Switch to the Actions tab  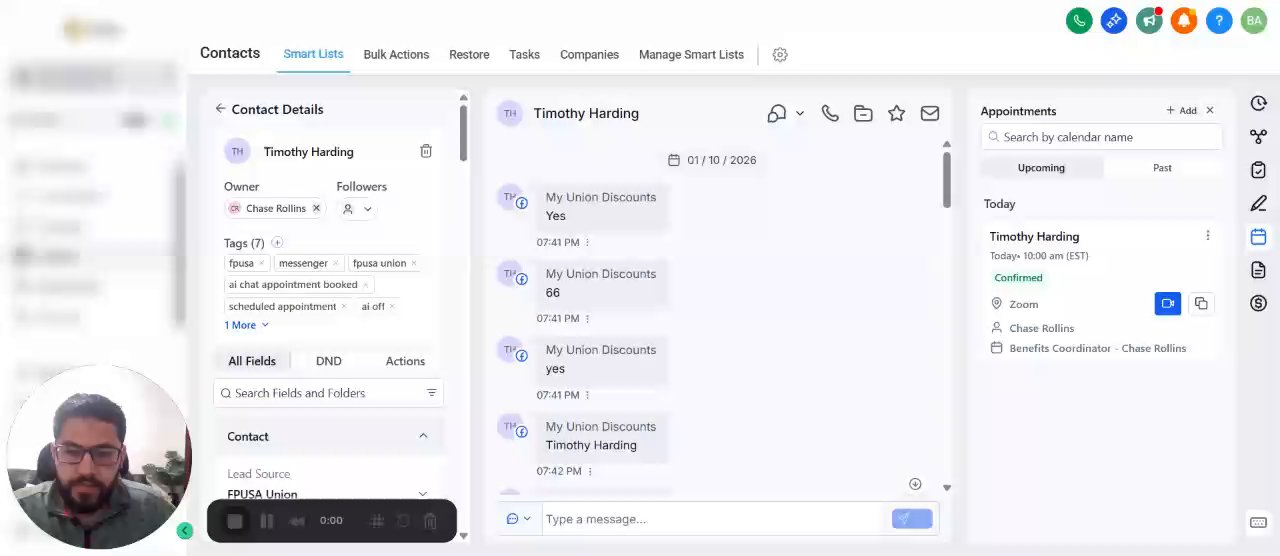tap(405, 361)
